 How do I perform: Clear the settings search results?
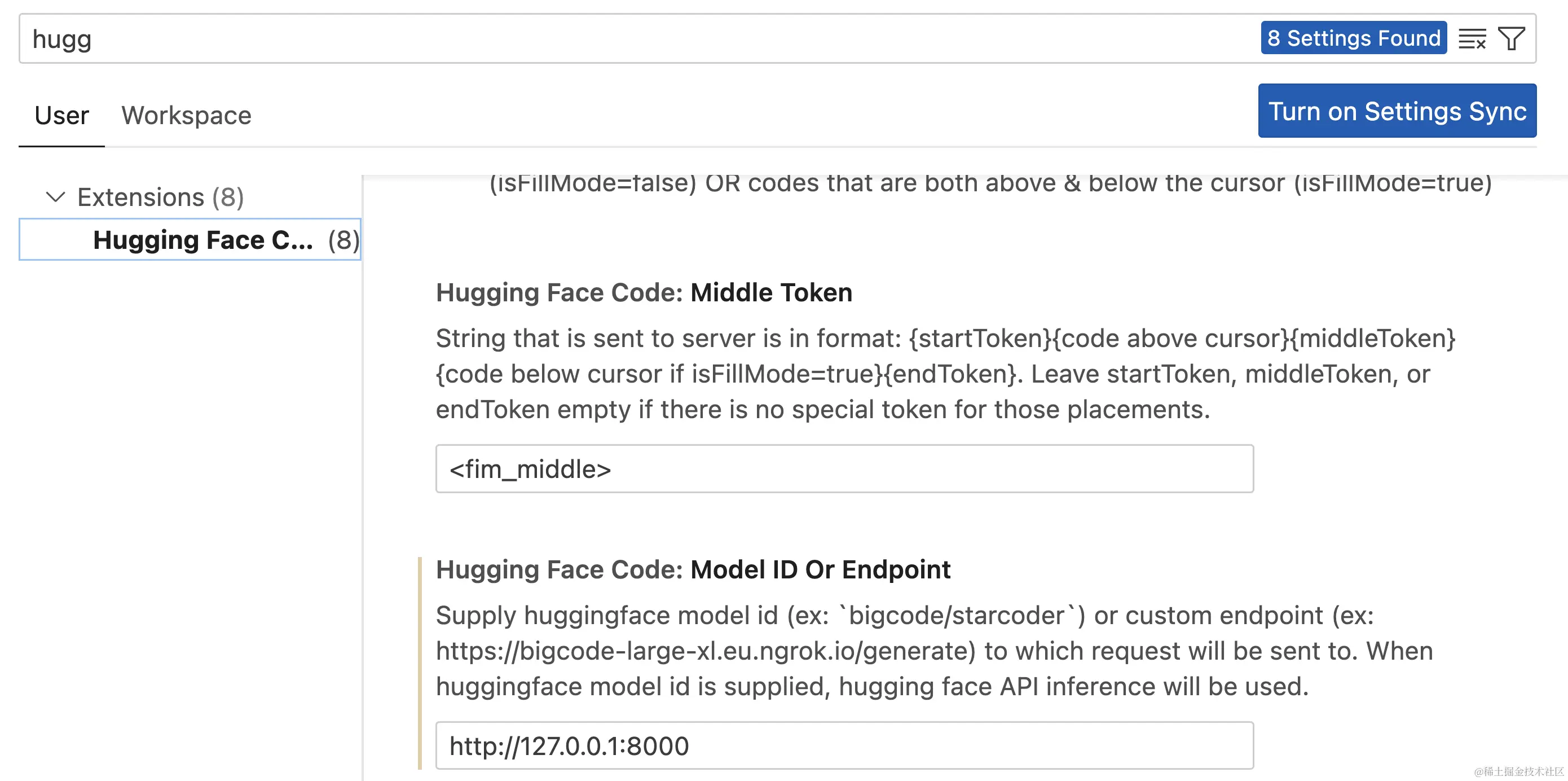[x=1473, y=38]
